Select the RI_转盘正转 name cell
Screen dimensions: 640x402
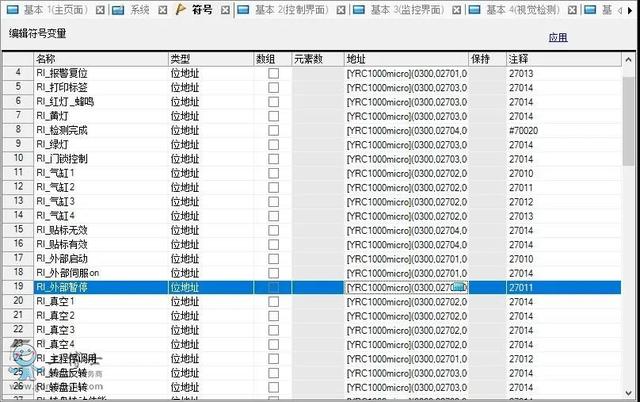pyautogui.click(x=101, y=387)
